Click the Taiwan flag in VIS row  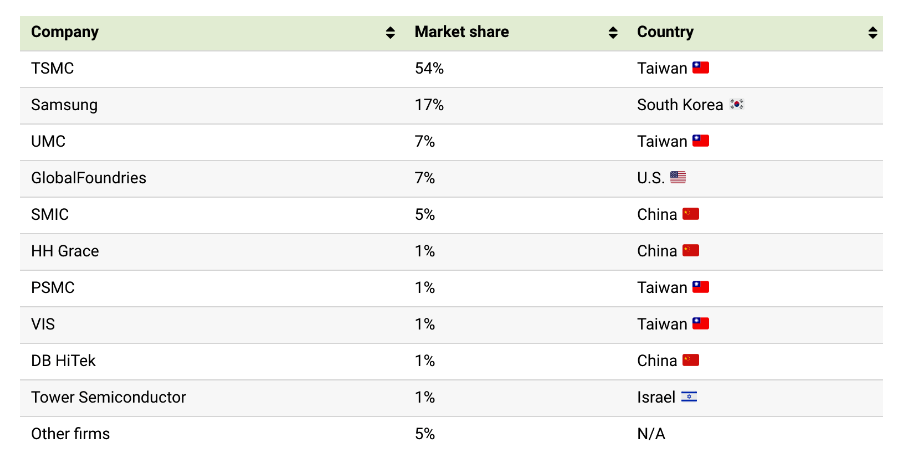click(700, 324)
